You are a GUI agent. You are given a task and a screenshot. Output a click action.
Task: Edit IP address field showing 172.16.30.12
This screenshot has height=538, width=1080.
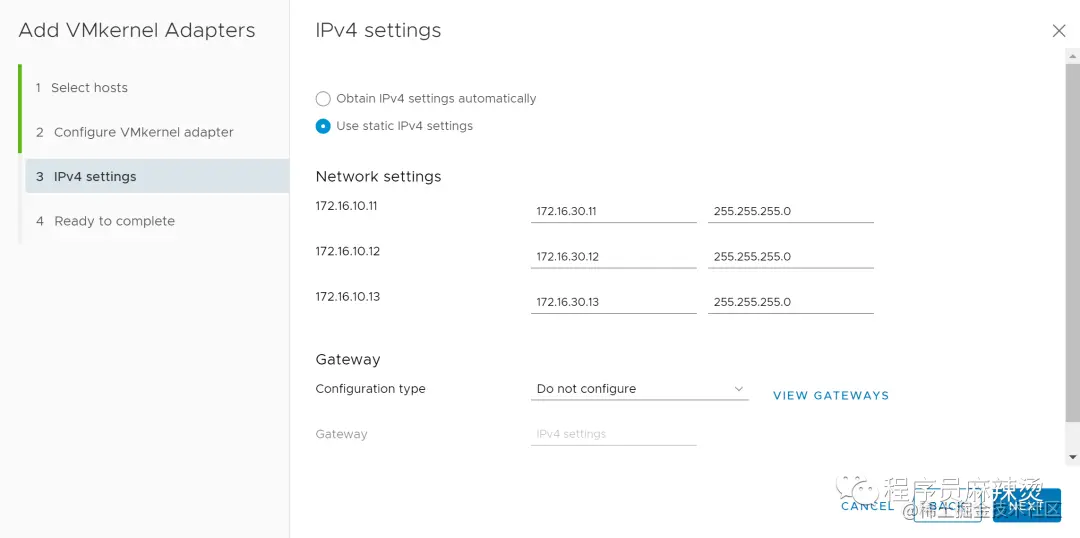coord(614,257)
